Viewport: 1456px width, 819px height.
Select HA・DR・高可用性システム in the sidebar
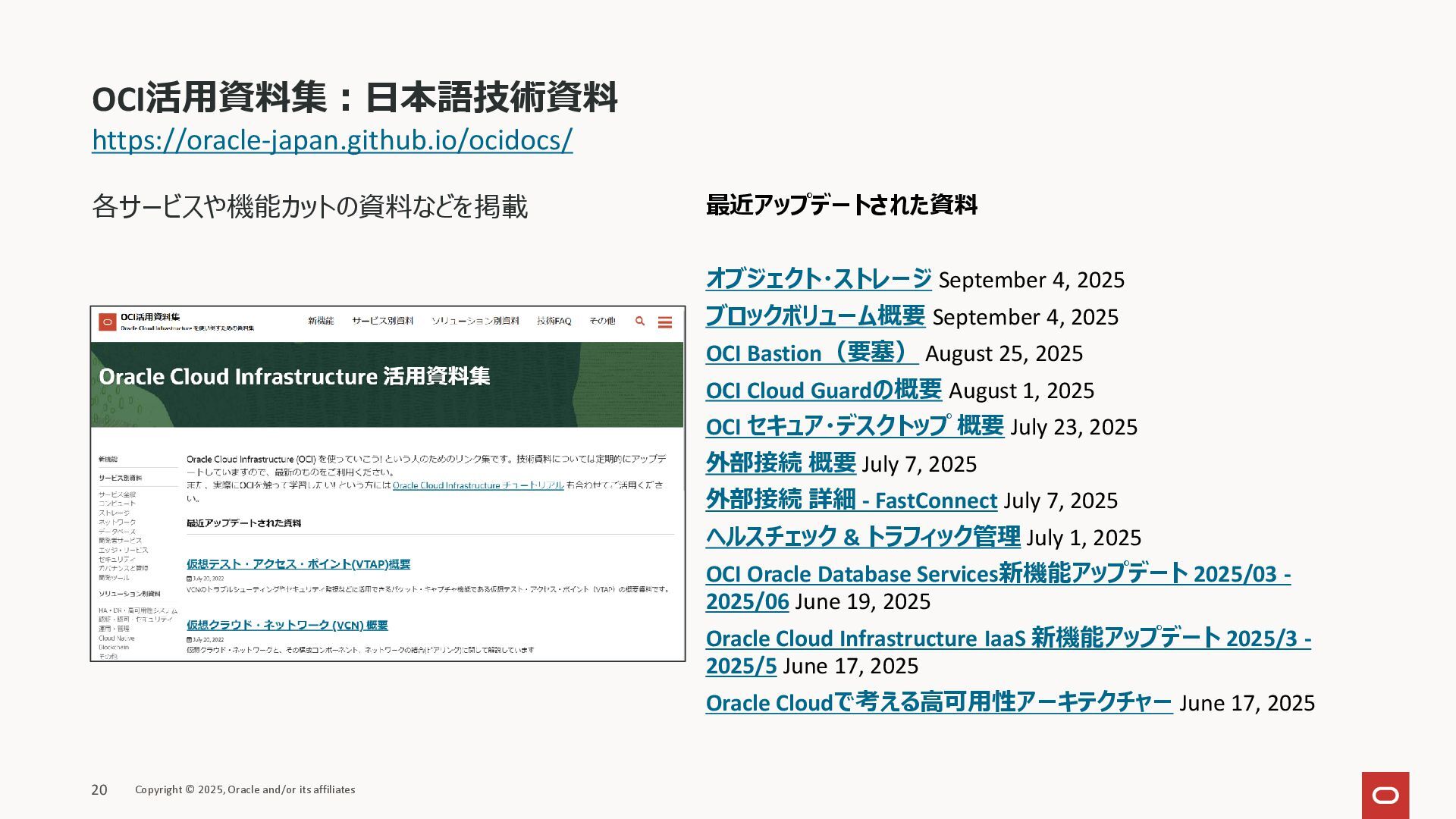tap(137, 610)
